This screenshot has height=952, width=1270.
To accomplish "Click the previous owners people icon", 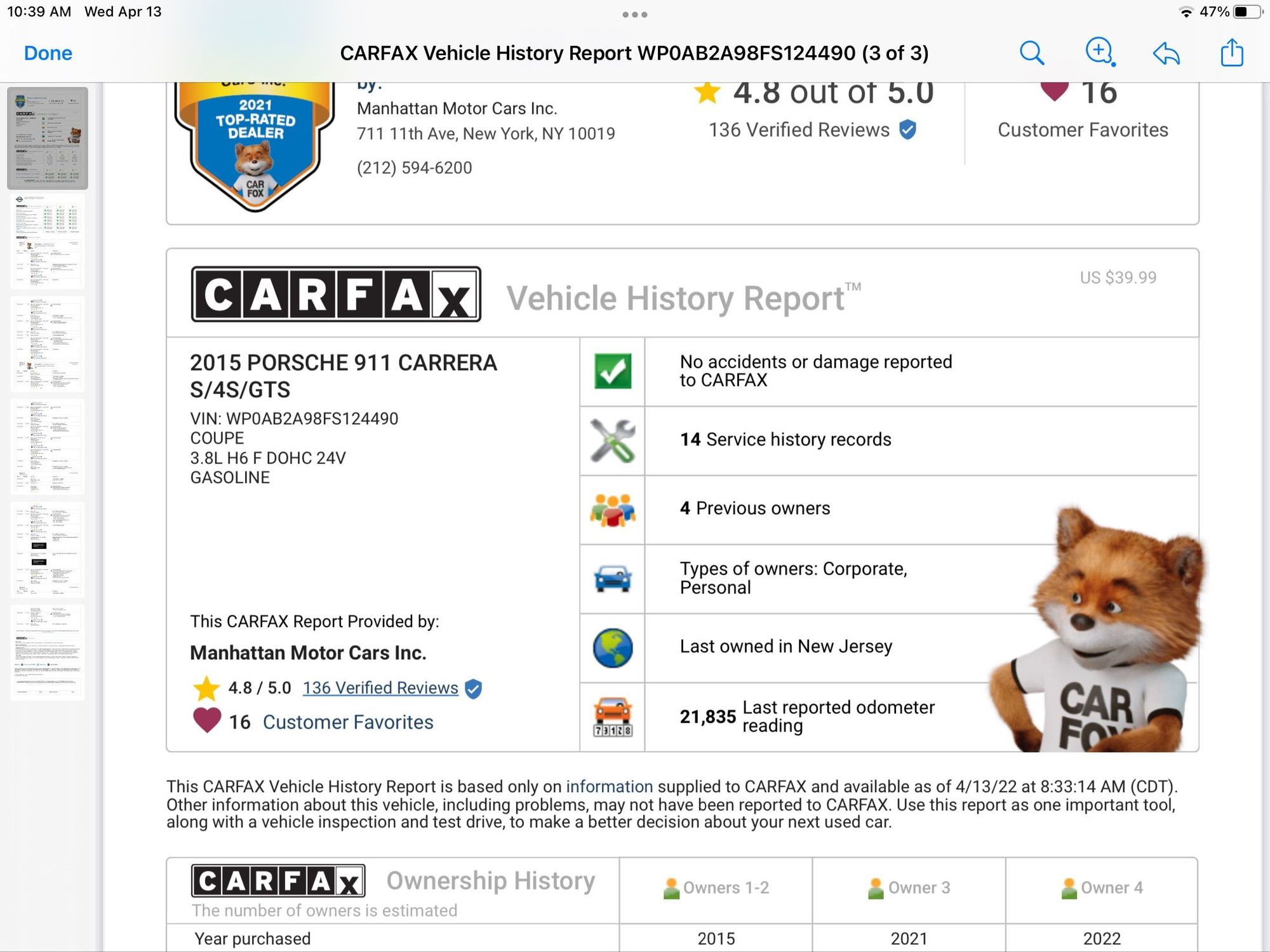I will pyautogui.click(x=613, y=510).
